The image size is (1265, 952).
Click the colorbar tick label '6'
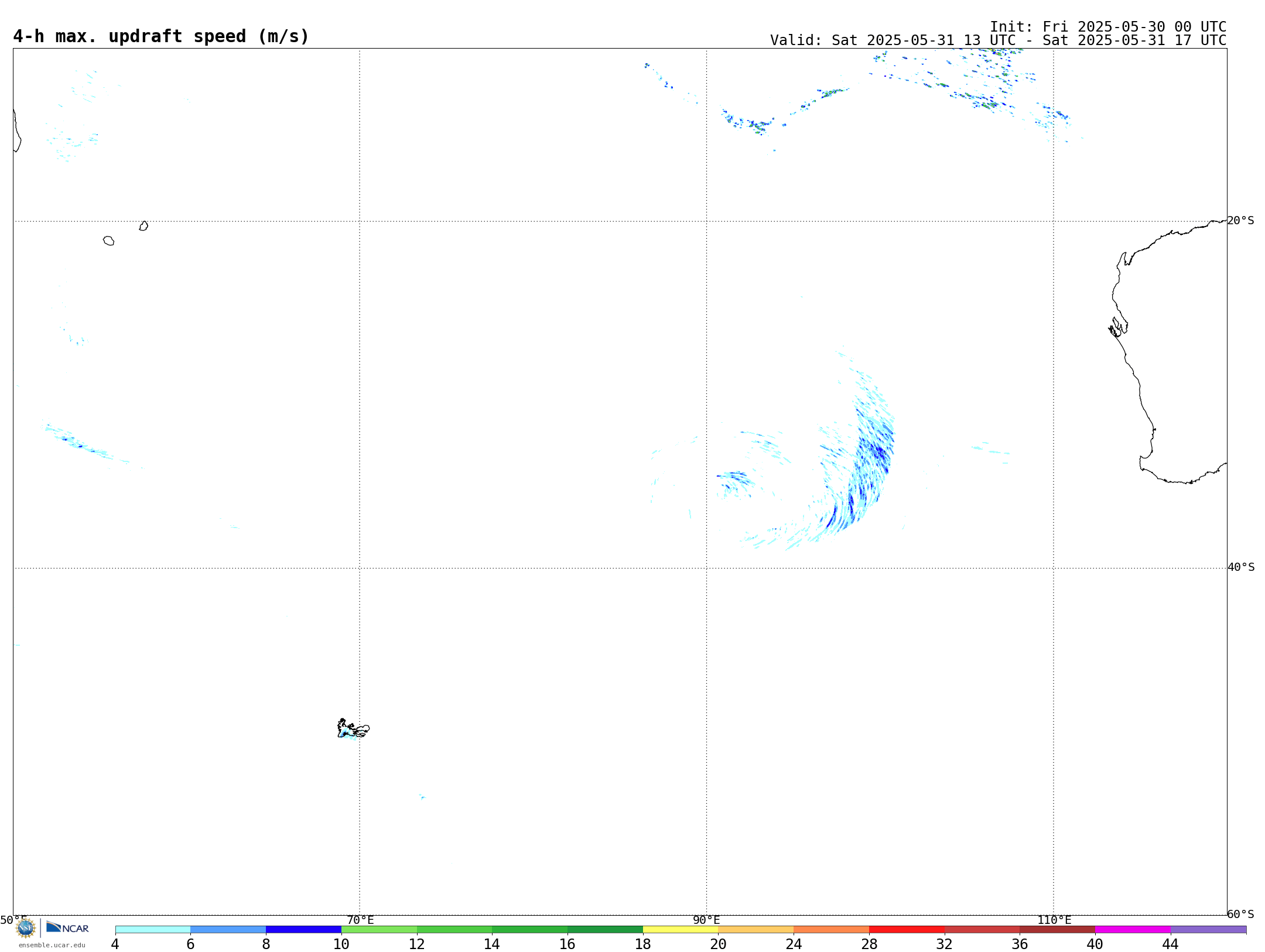tap(190, 944)
